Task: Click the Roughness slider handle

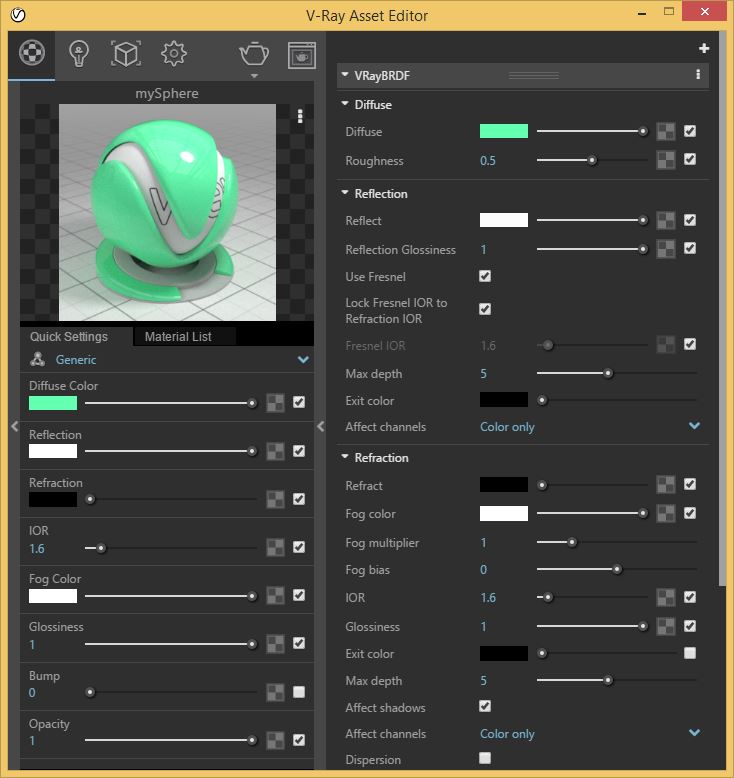Action: [592, 160]
